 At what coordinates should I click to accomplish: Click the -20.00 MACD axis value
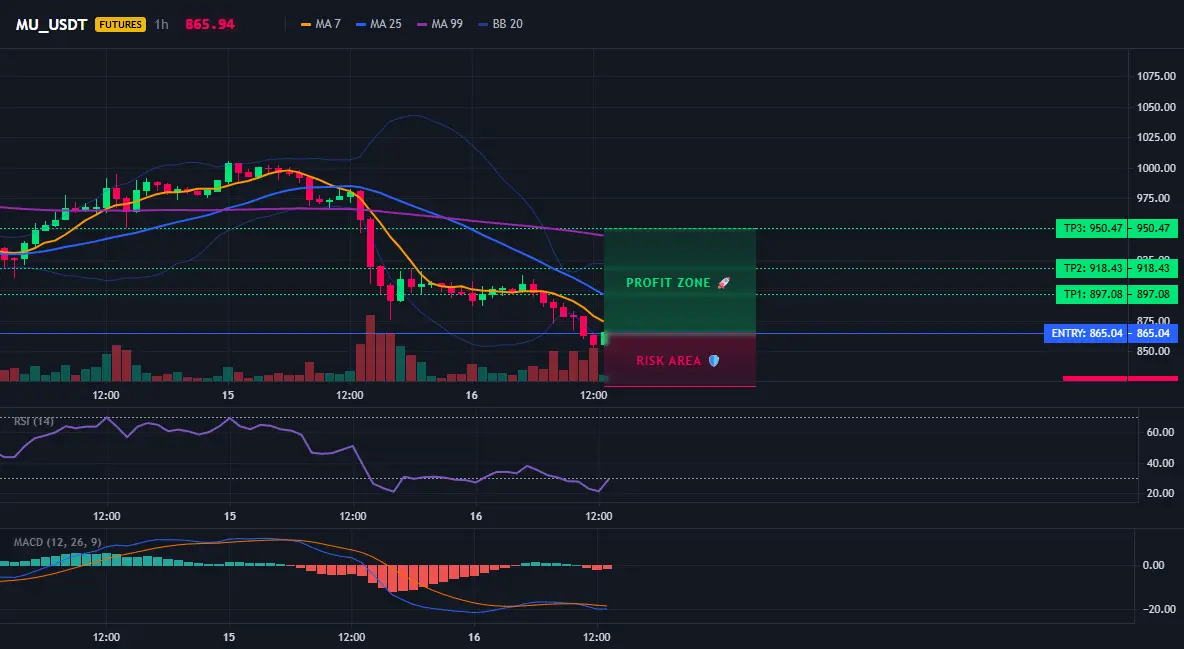1158,609
